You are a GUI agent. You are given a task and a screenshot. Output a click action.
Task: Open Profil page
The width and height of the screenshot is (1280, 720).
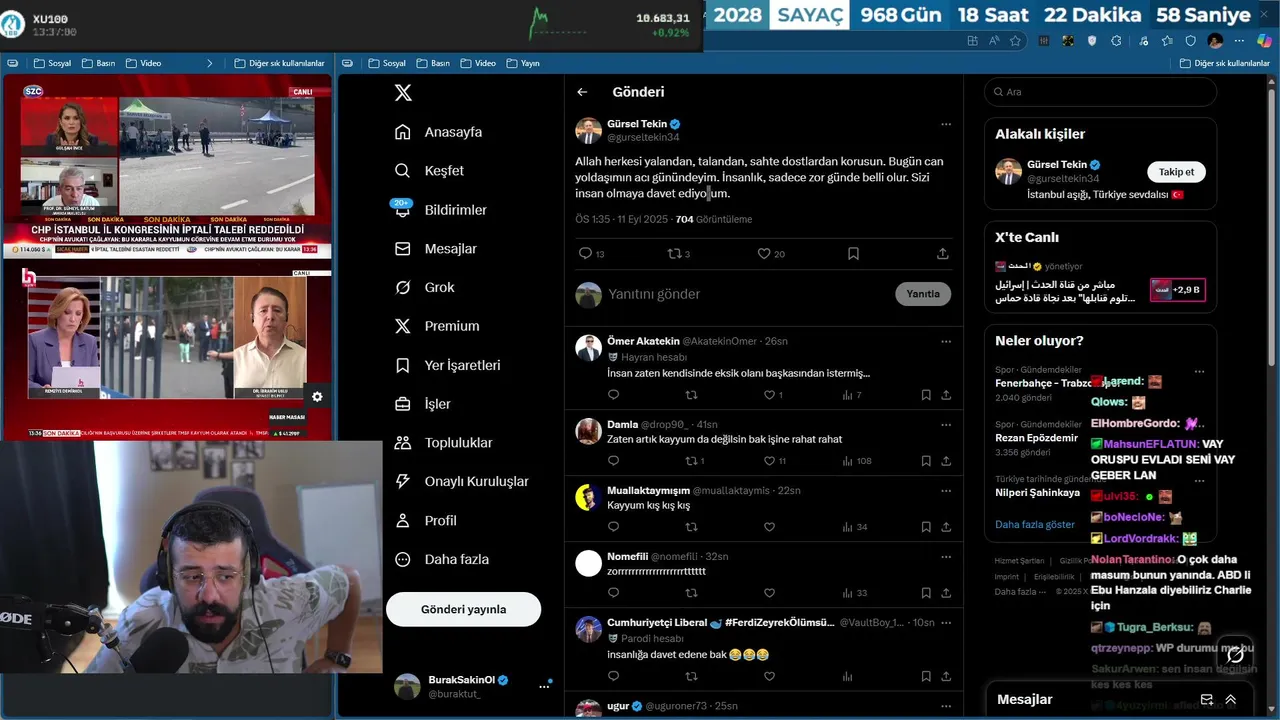click(426, 520)
